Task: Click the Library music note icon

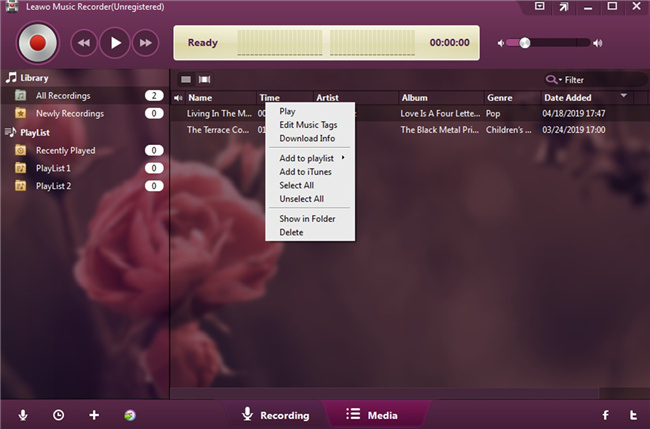Action: click(11, 78)
